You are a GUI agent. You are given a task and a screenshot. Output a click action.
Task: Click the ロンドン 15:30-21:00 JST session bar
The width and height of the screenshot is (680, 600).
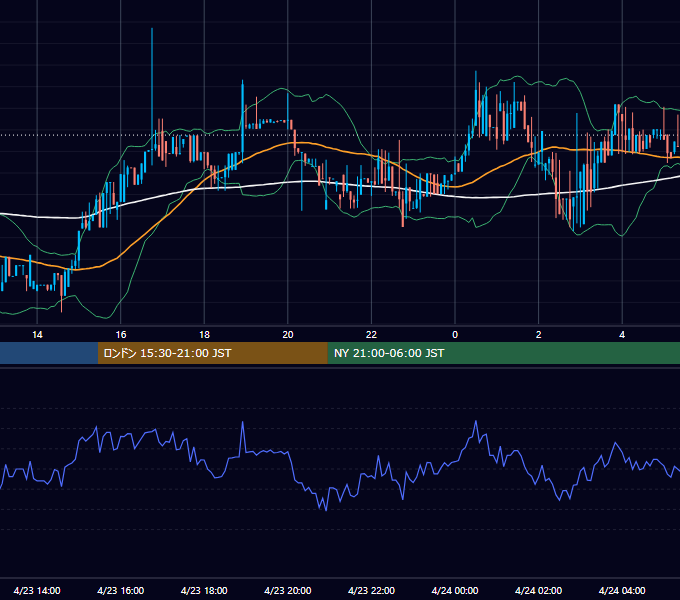212,353
